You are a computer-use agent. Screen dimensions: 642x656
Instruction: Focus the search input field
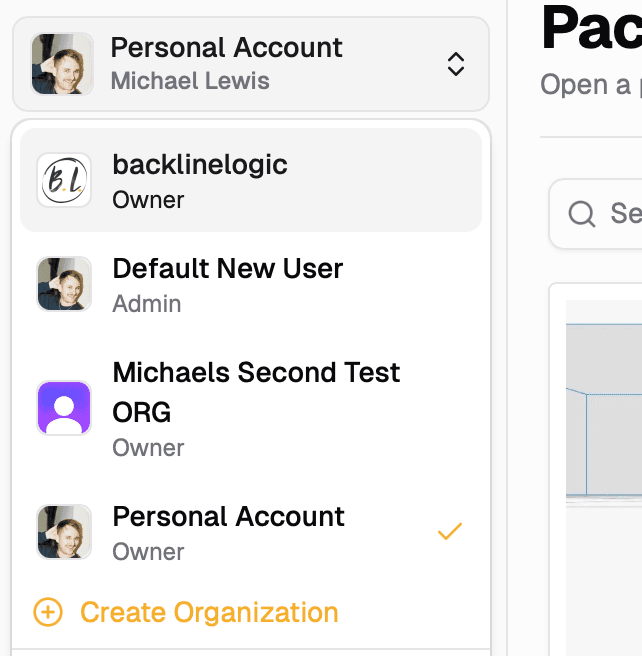620,213
